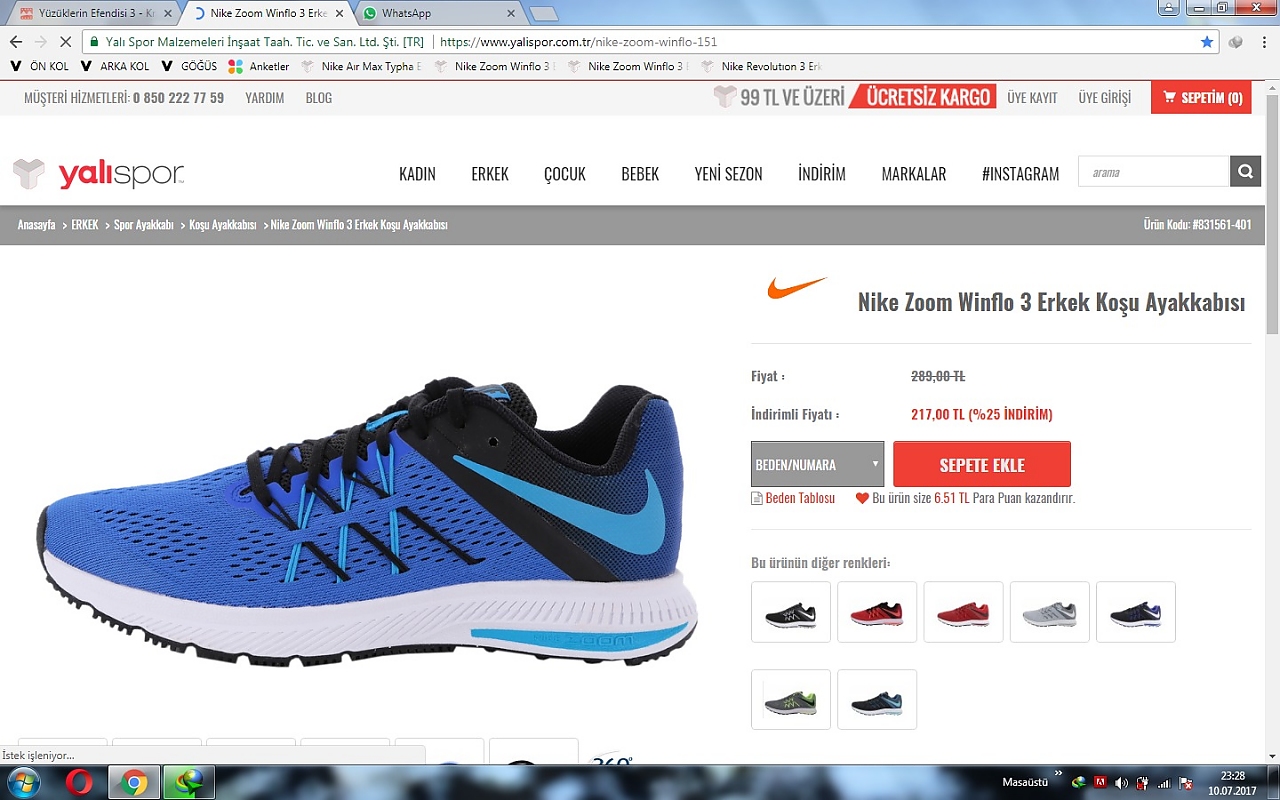Open the ERKEK menu
Image resolution: width=1280 pixels, height=800 pixels.
coord(490,174)
